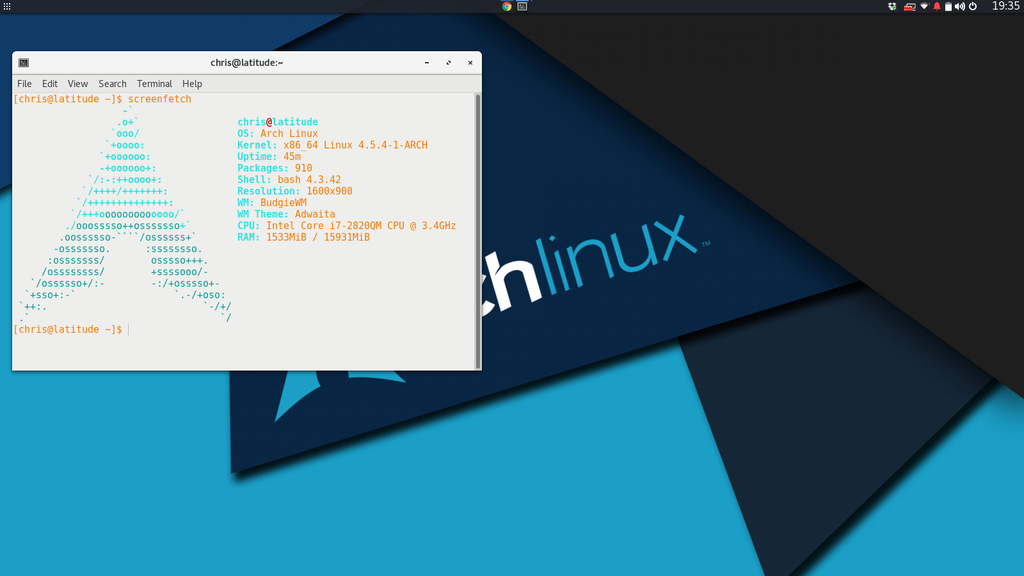Click the terminal's vertical scrollbar
1024x576 pixels.
click(x=478, y=231)
